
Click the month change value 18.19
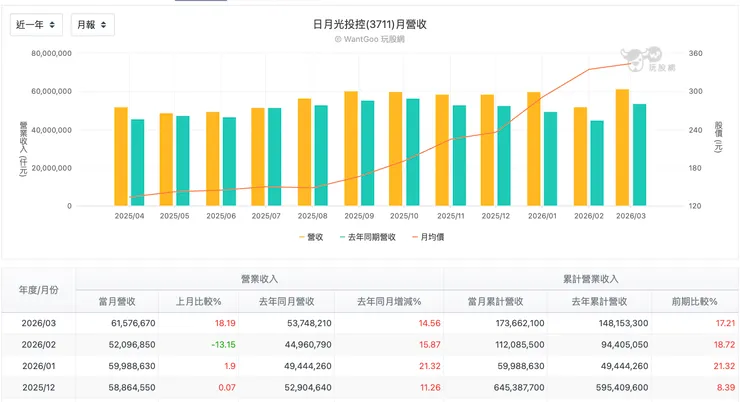click(225, 323)
